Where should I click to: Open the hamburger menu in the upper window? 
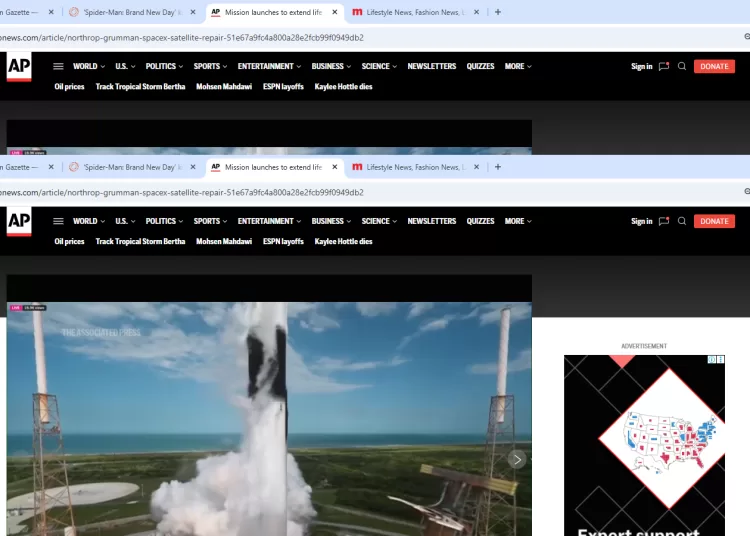58,66
